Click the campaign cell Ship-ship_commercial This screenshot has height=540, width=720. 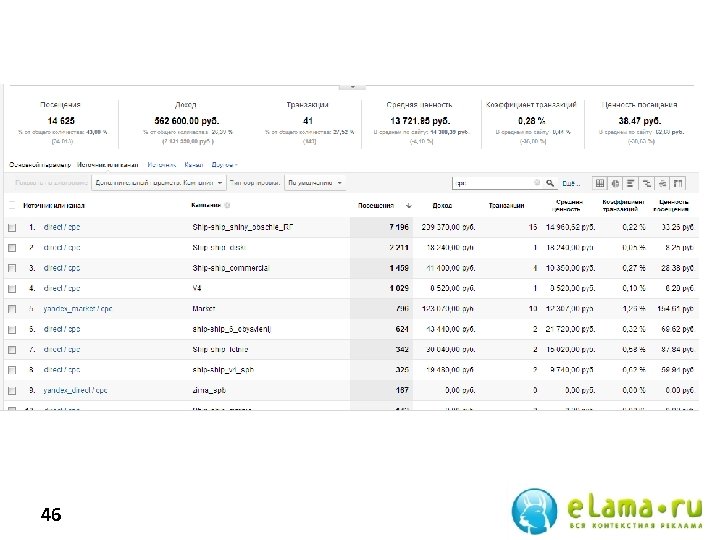pyautogui.click(x=231, y=268)
